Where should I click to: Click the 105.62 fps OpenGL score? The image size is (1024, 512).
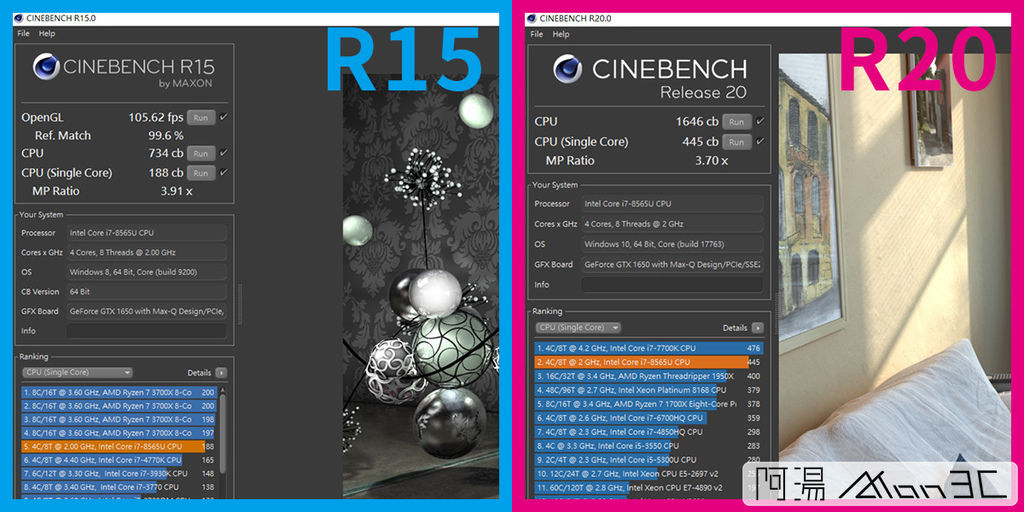pyautogui.click(x=155, y=118)
